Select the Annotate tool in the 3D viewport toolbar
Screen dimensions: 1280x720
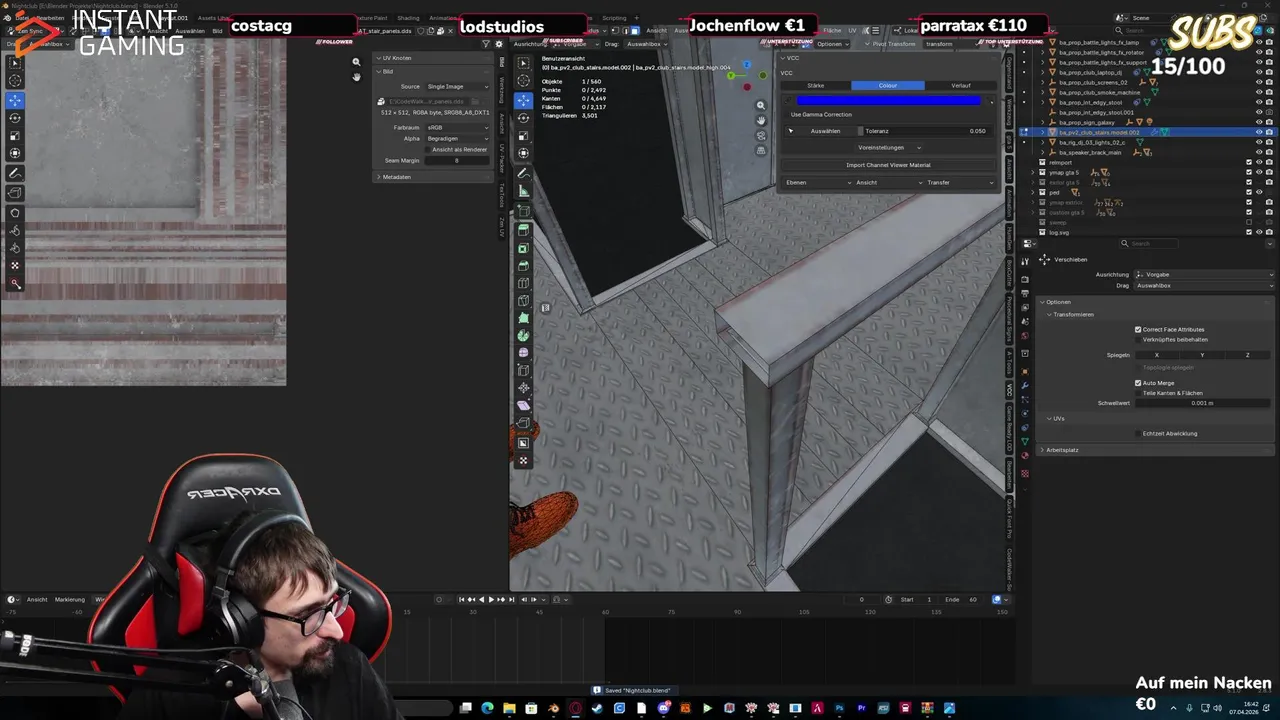point(523,173)
